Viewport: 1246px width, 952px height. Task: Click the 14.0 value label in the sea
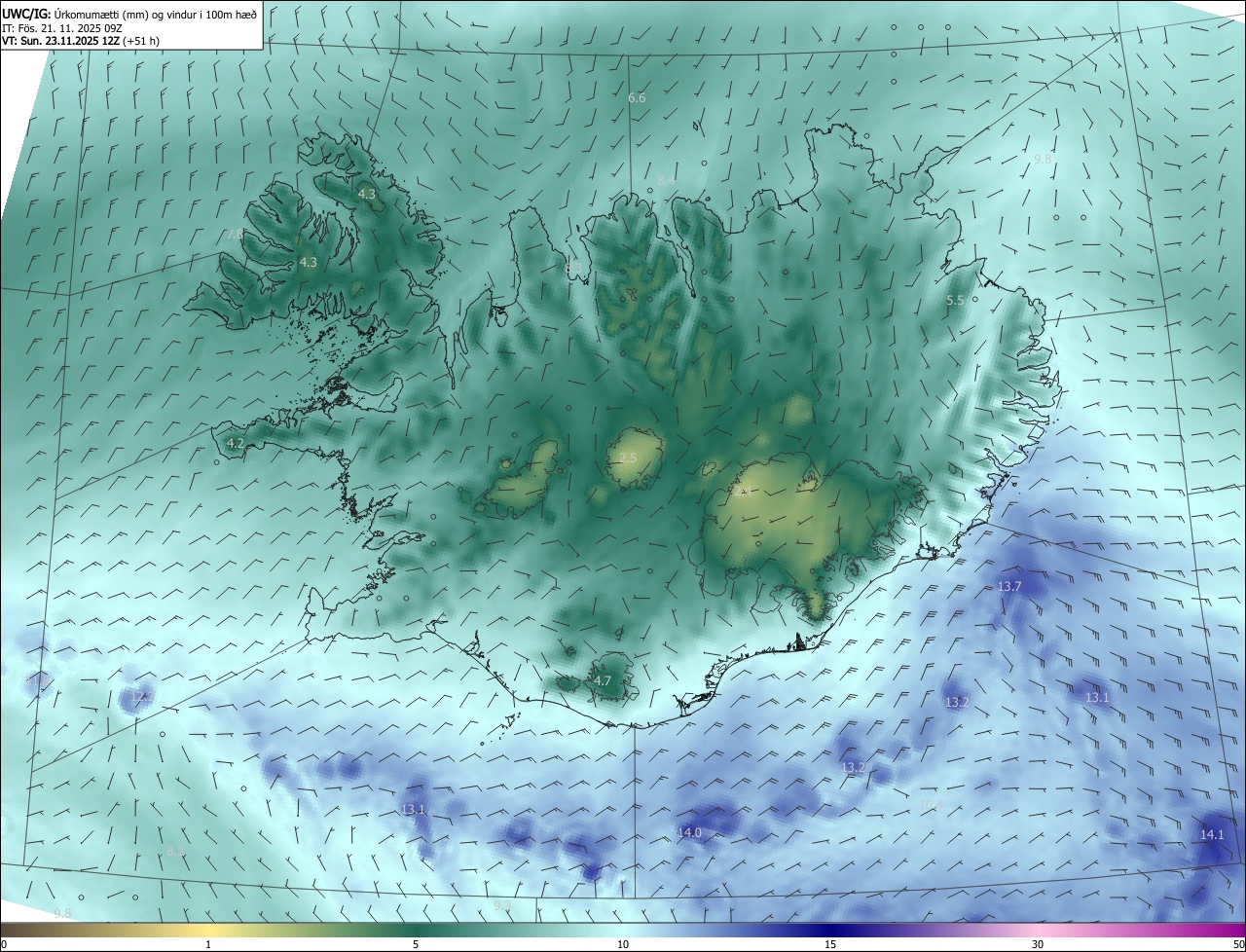pyautogui.click(x=689, y=832)
